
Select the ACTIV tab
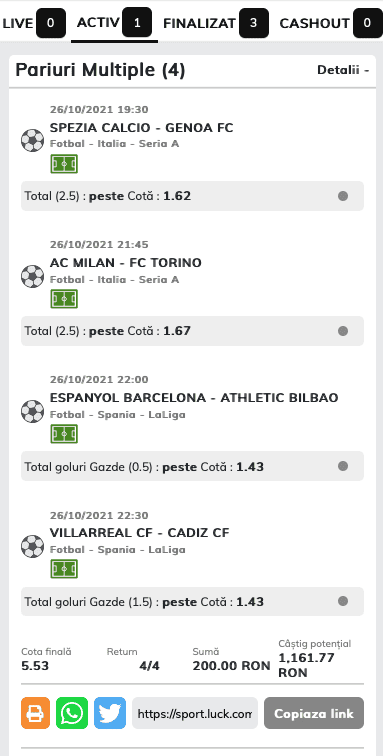[114, 23]
